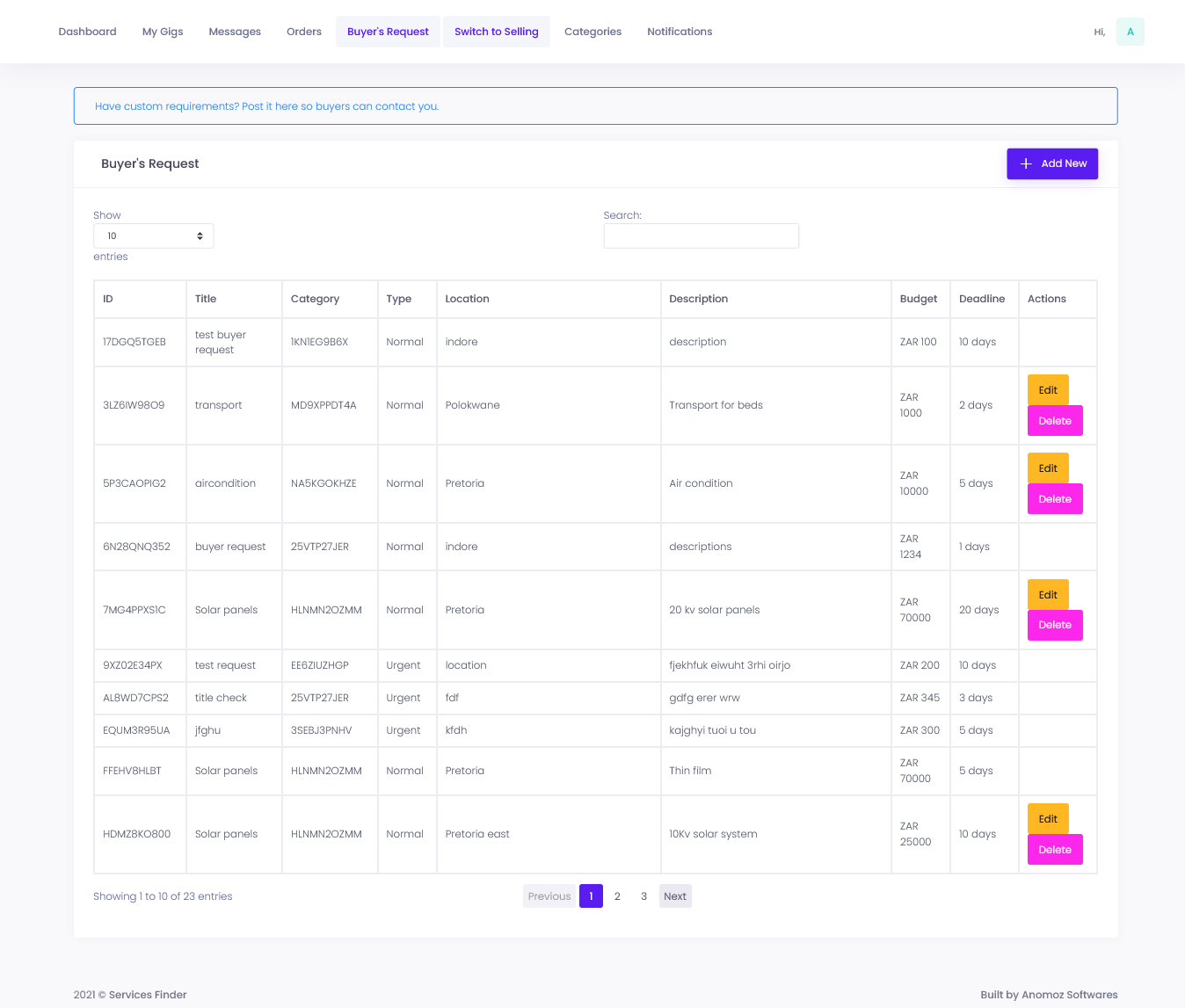Screen dimensions: 1185x1008
Task: Edit the Solar panels request with 20 days deadline
Action: 1047,594
